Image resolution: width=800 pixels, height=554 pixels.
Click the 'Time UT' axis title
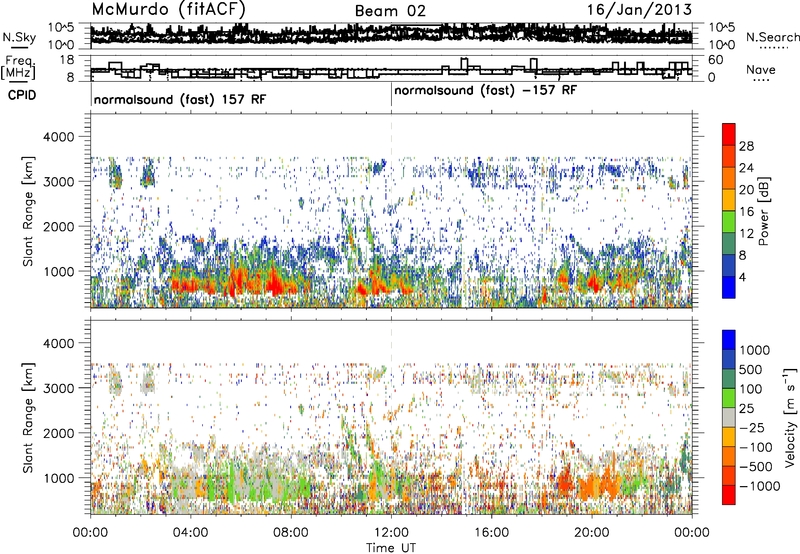tap(391, 547)
